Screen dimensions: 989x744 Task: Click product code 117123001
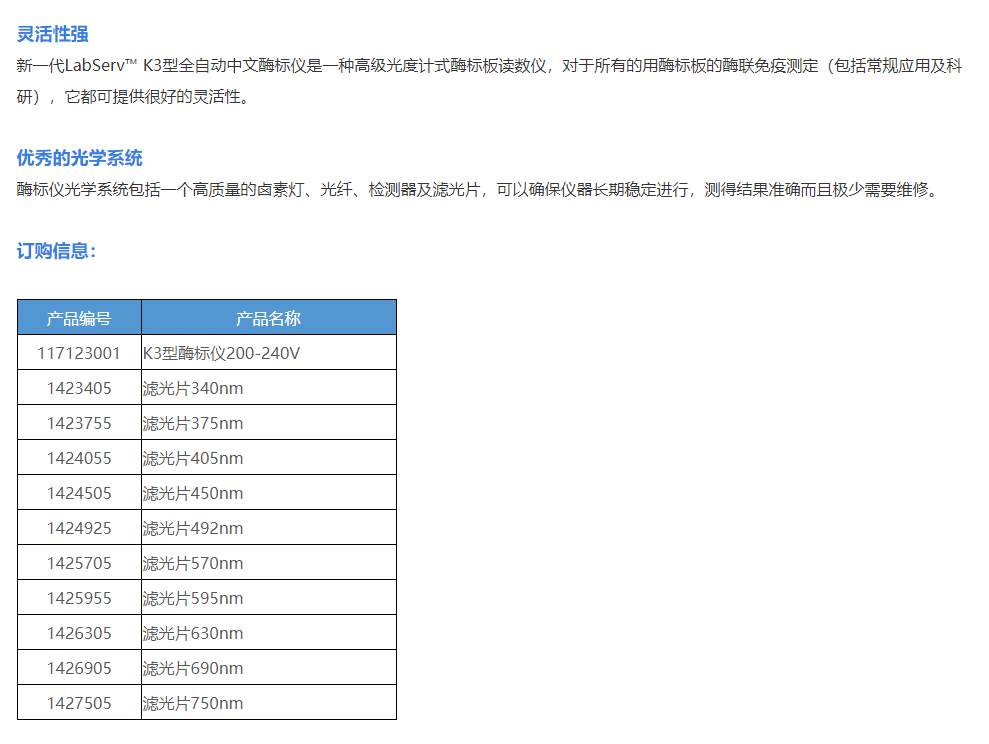[79, 352]
